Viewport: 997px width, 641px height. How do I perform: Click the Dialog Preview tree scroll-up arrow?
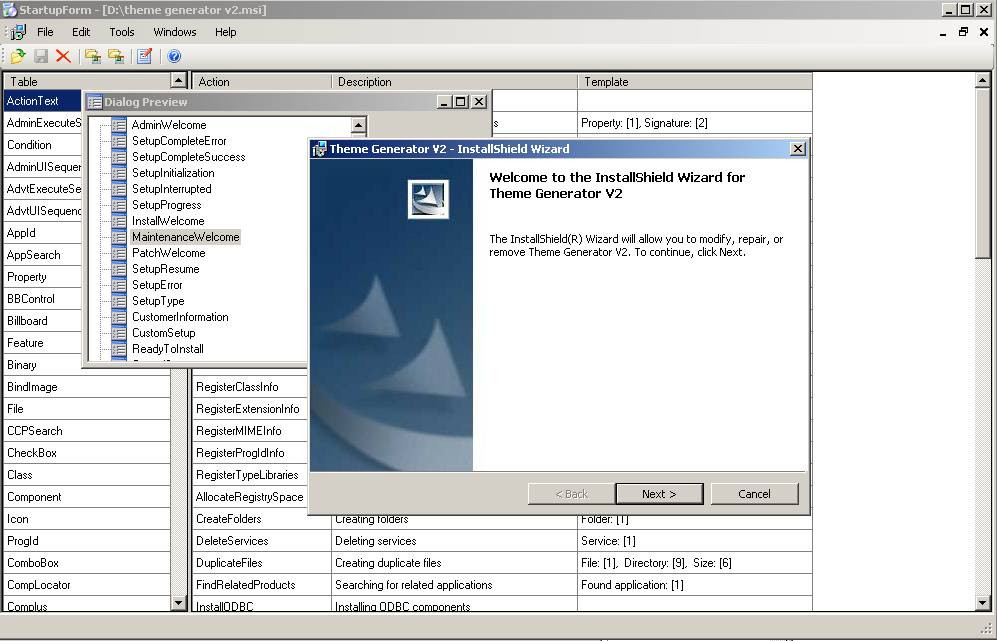click(359, 125)
